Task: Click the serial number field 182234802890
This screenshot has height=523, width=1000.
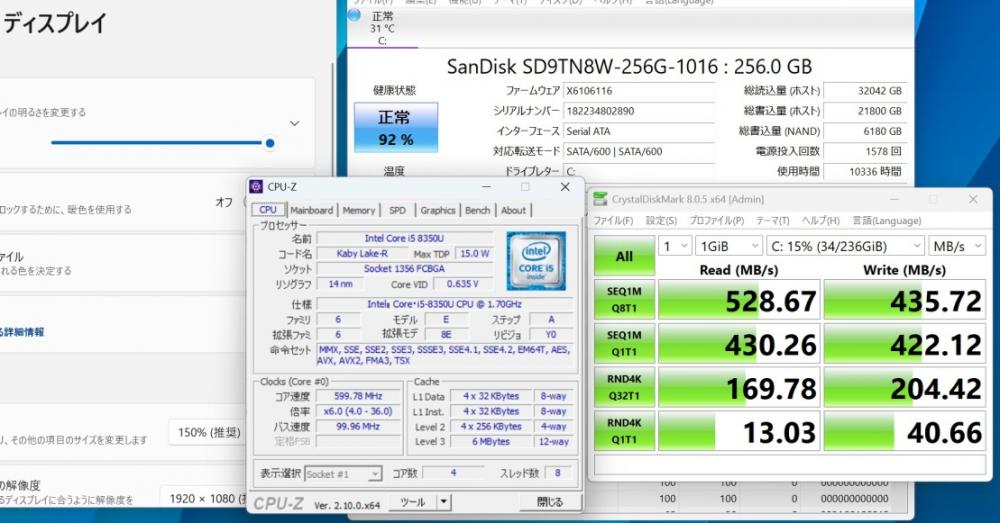Action: click(638, 111)
